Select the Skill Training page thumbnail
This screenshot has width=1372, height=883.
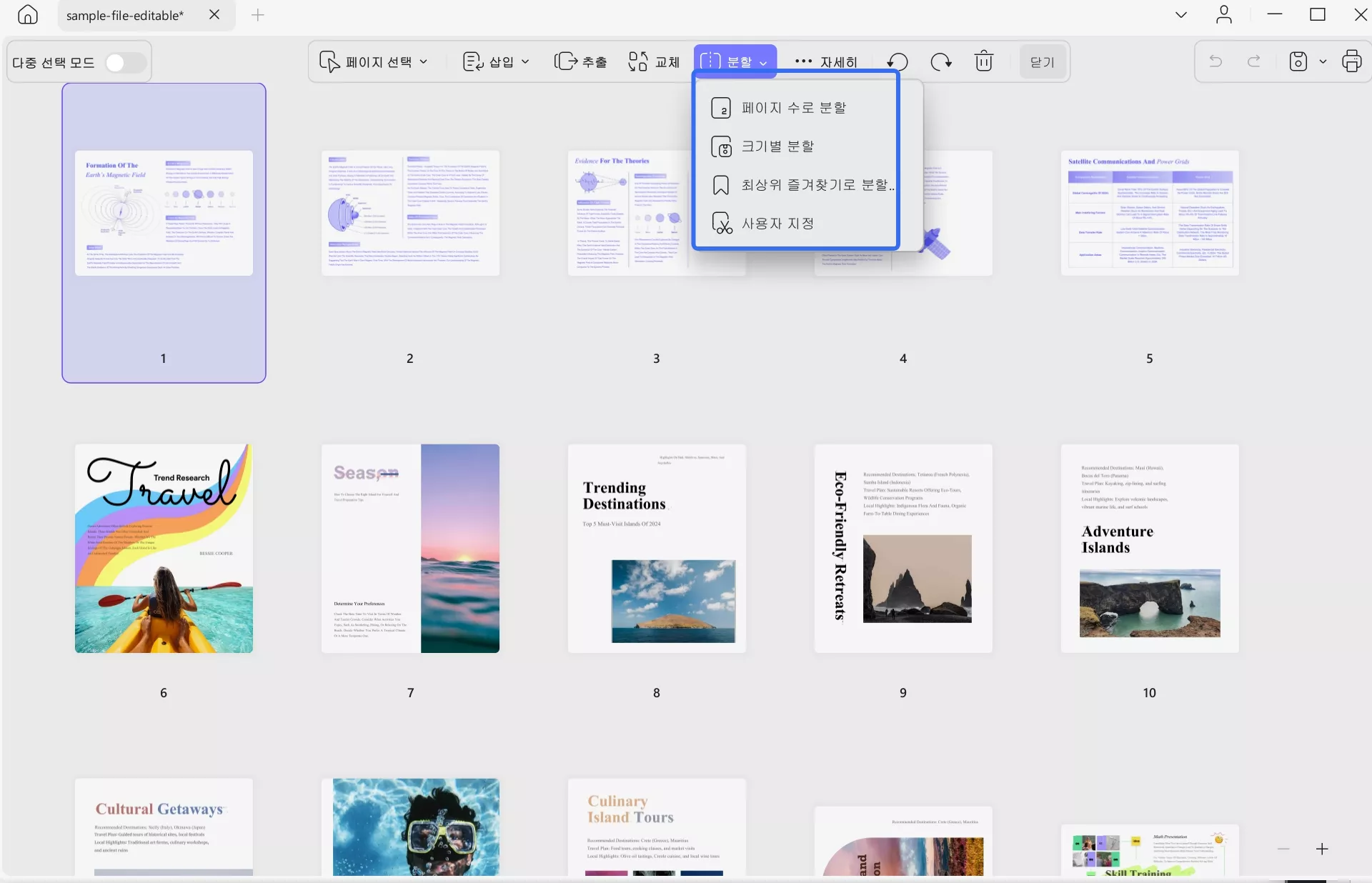[1150, 850]
